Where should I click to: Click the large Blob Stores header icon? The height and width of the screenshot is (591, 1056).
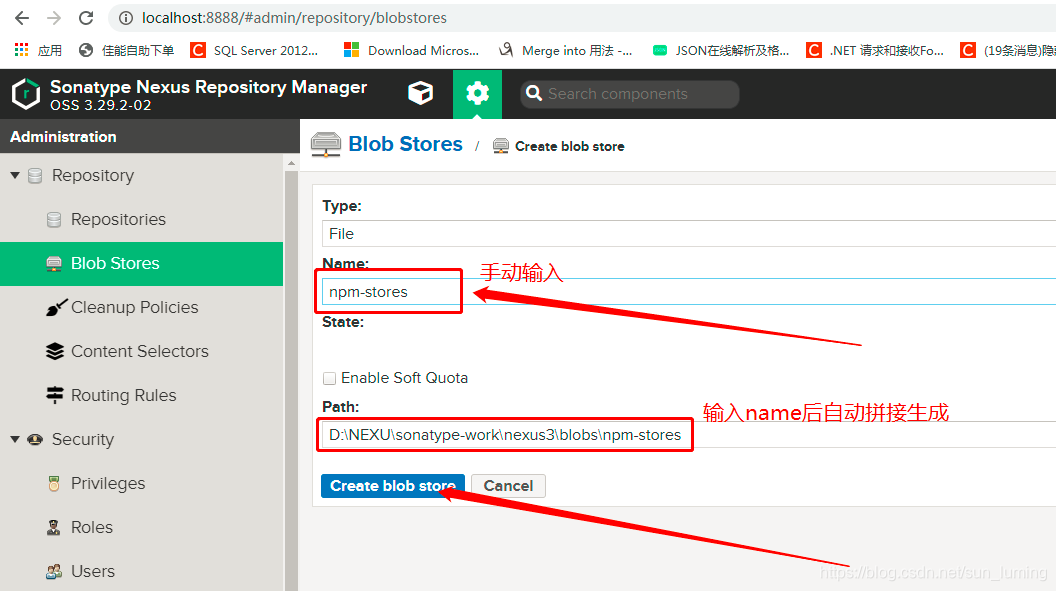(x=326, y=145)
